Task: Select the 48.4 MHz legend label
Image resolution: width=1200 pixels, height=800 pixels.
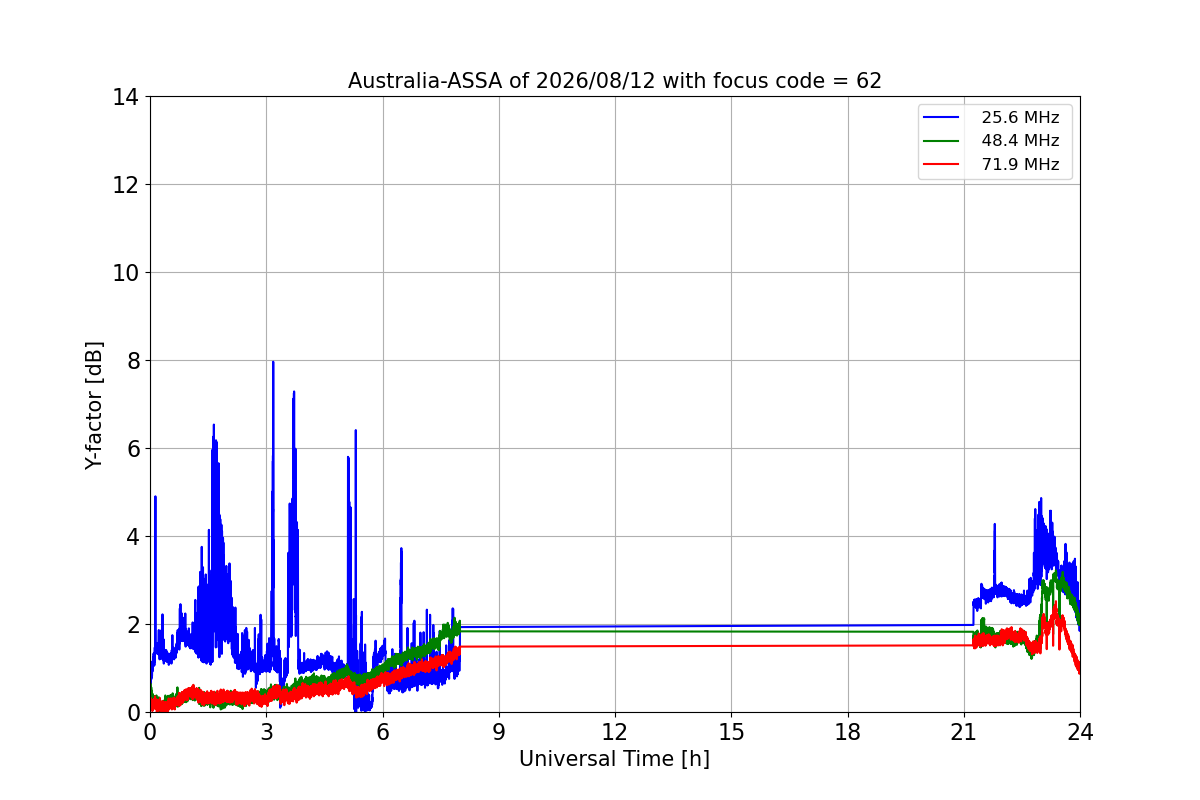Action: click(x=1020, y=141)
